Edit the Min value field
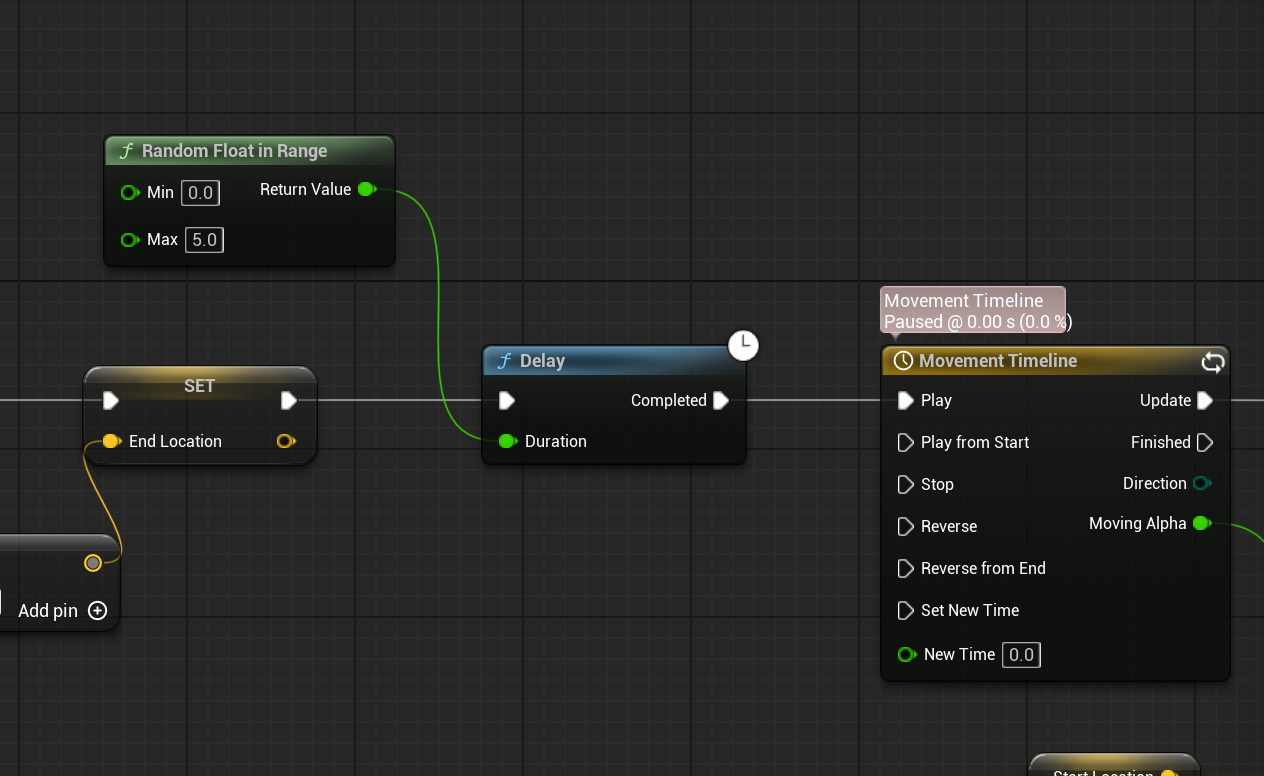This screenshot has height=776, width=1264. point(200,192)
